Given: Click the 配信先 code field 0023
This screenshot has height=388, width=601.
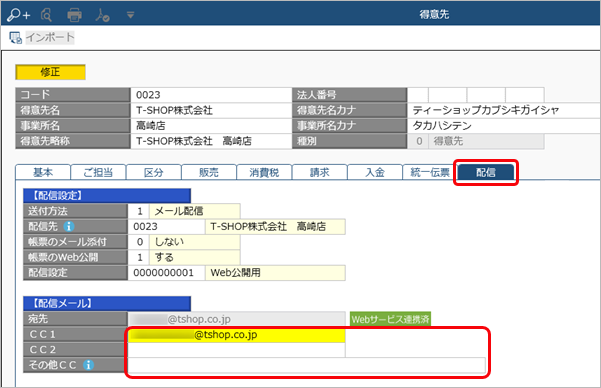Looking at the screenshot, I should tap(166, 227).
